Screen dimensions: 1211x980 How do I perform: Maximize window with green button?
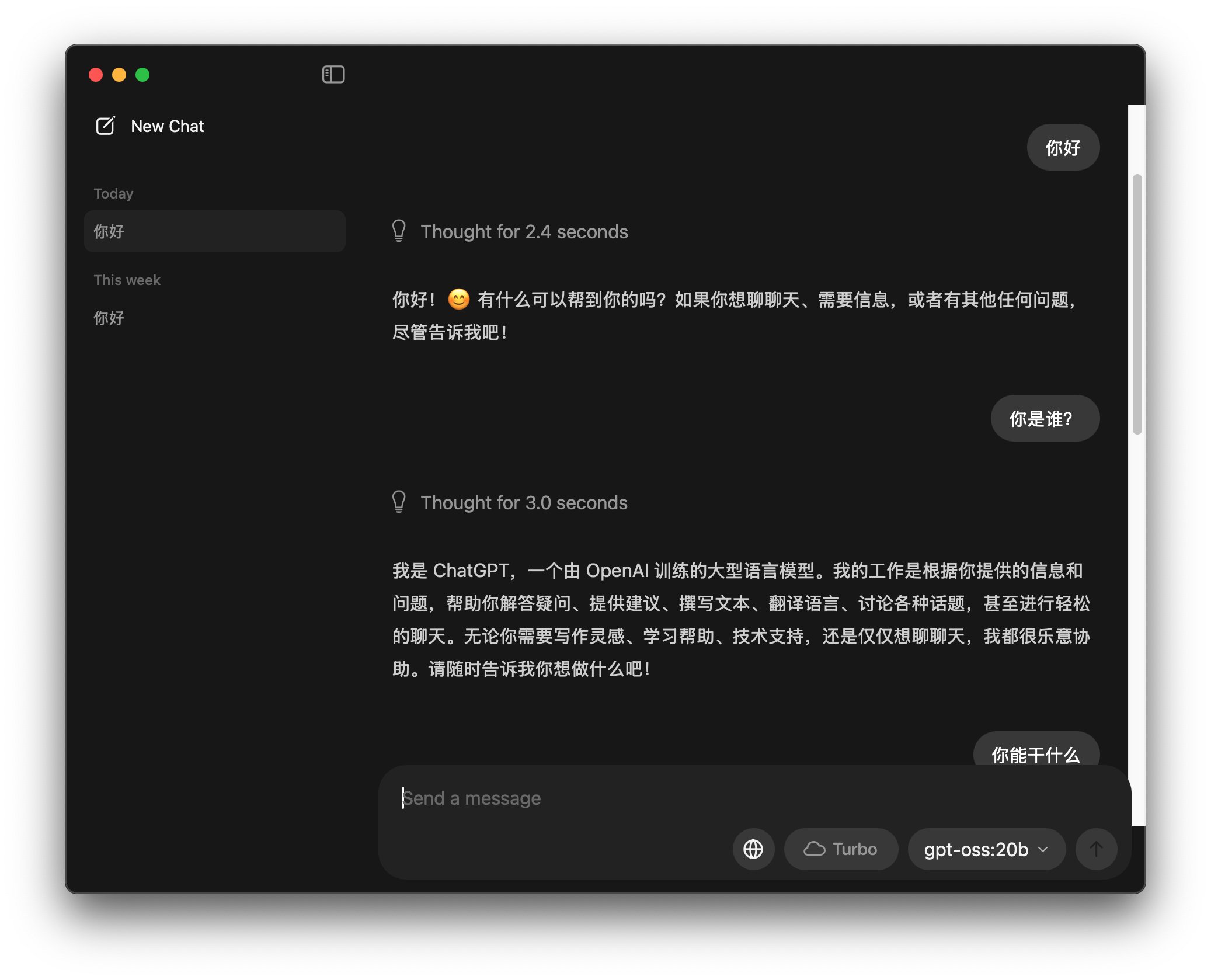[x=142, y=75]
